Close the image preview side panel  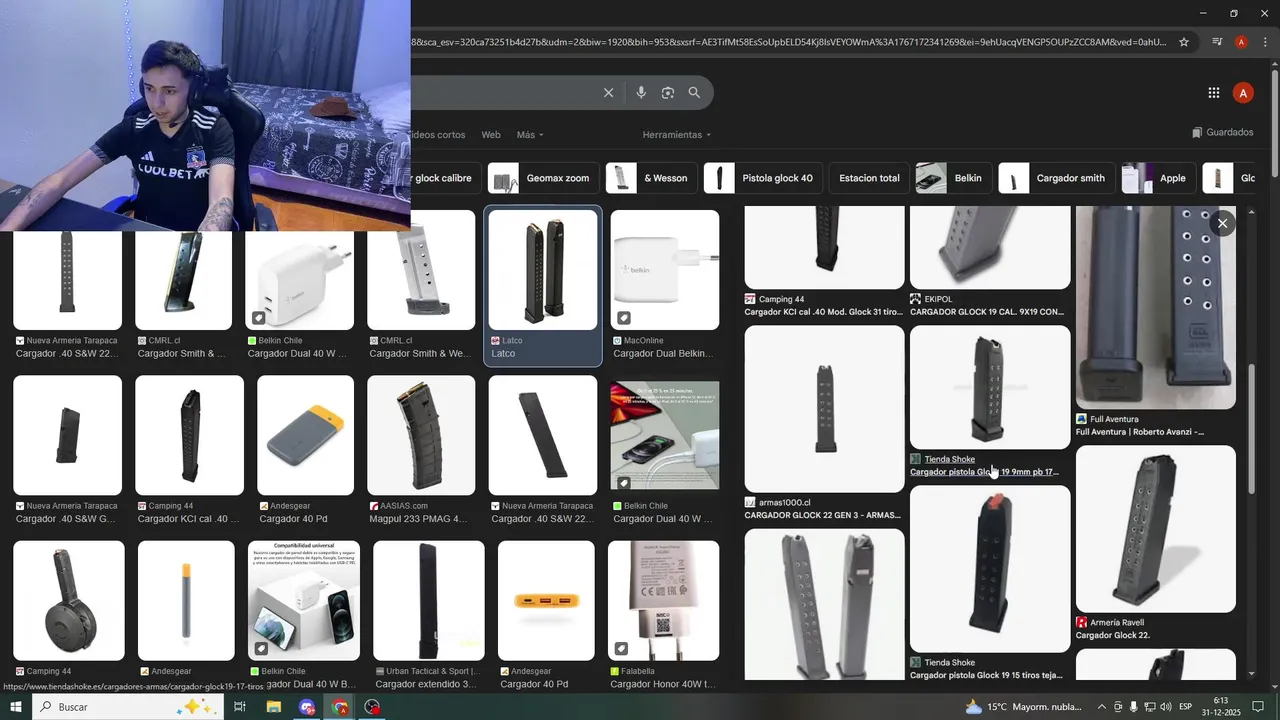[1222, 224]
